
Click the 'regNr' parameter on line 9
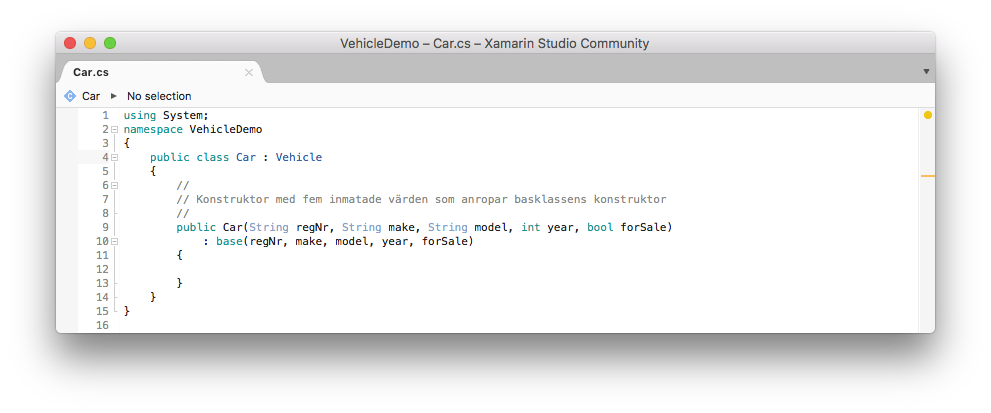pyautogui.click(x=312, y=227)
